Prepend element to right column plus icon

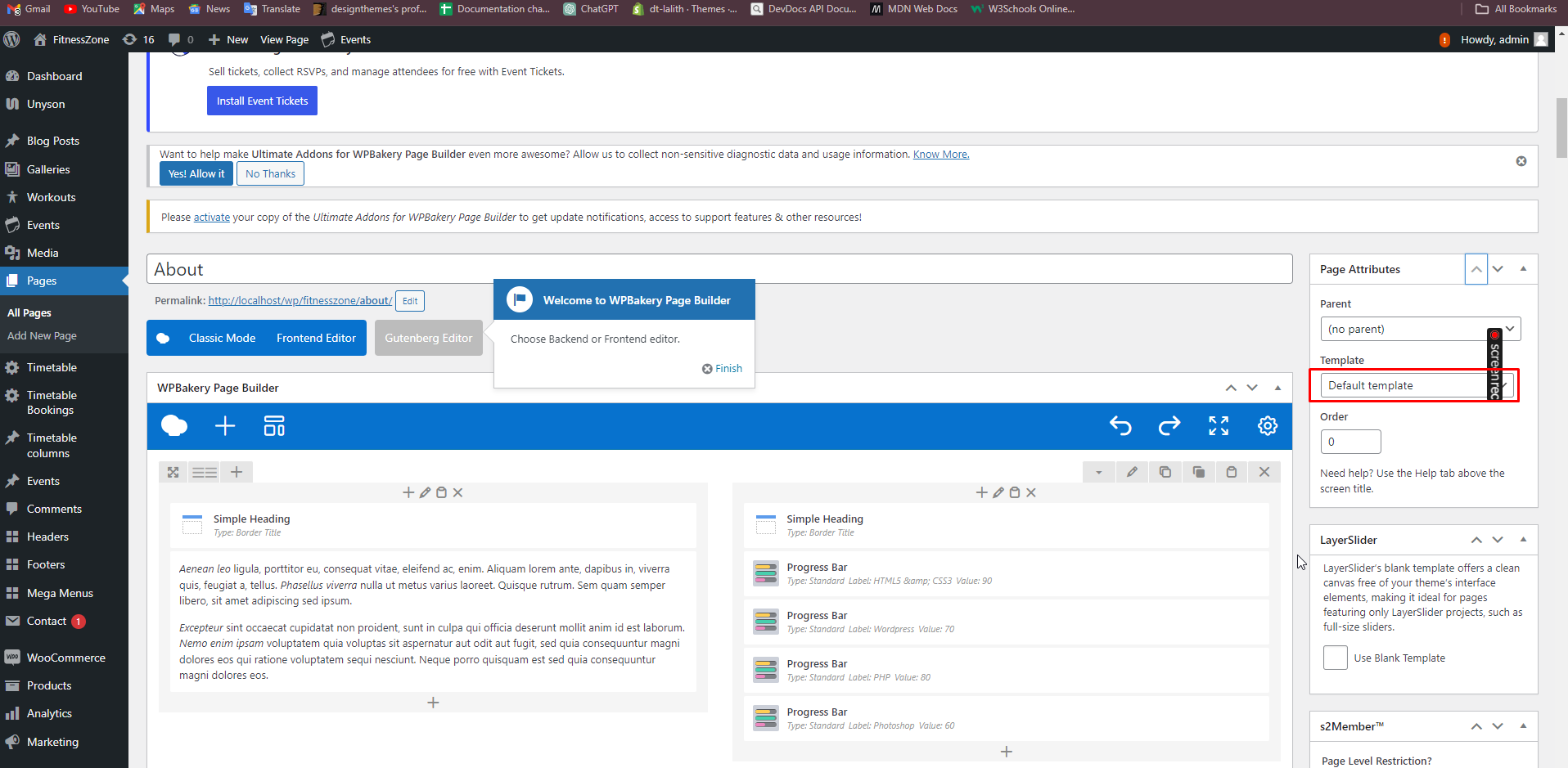982,492
